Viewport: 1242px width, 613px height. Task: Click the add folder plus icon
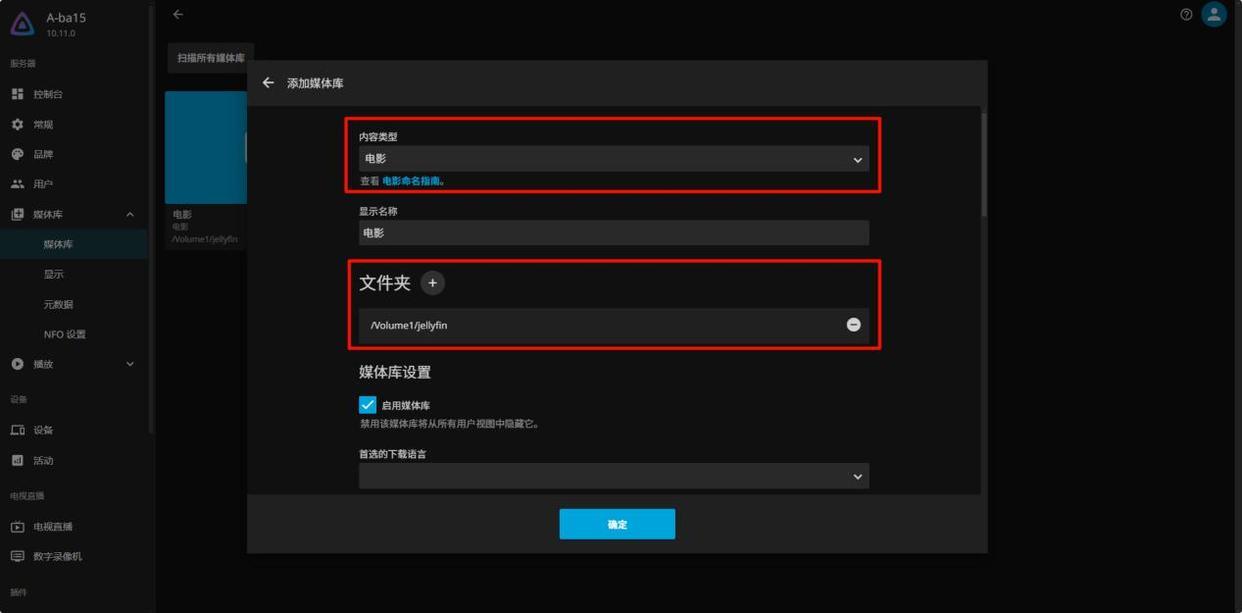pos(432,283)
